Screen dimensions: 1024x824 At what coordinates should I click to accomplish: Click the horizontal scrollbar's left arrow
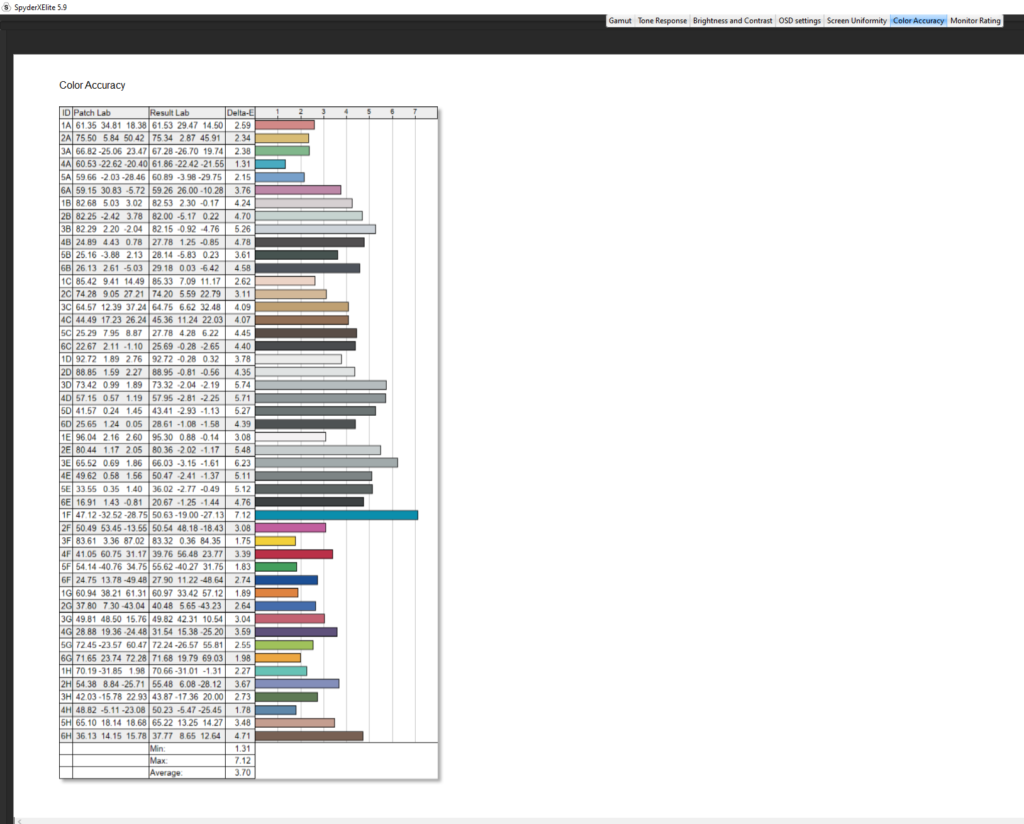21,819
